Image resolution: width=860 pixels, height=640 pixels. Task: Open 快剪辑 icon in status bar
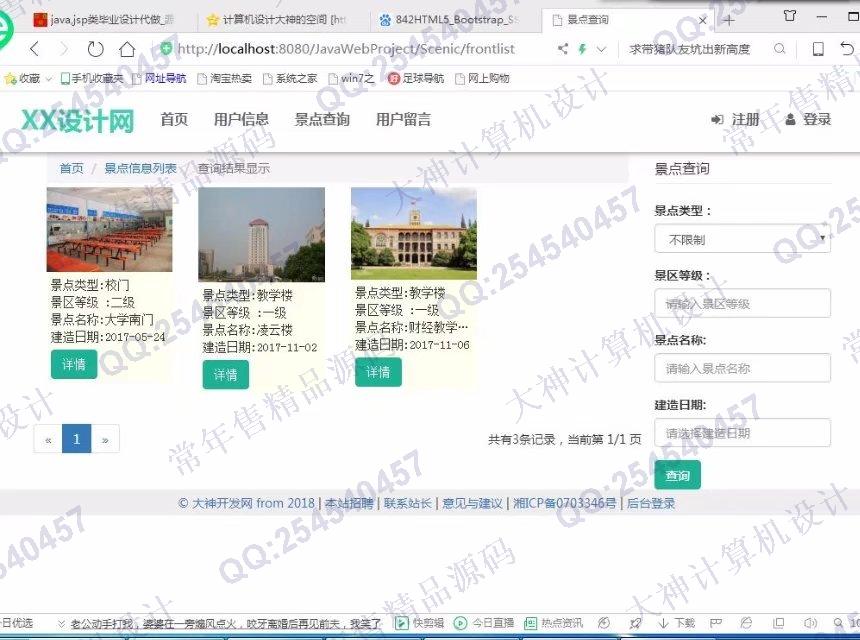coord(420,623)
